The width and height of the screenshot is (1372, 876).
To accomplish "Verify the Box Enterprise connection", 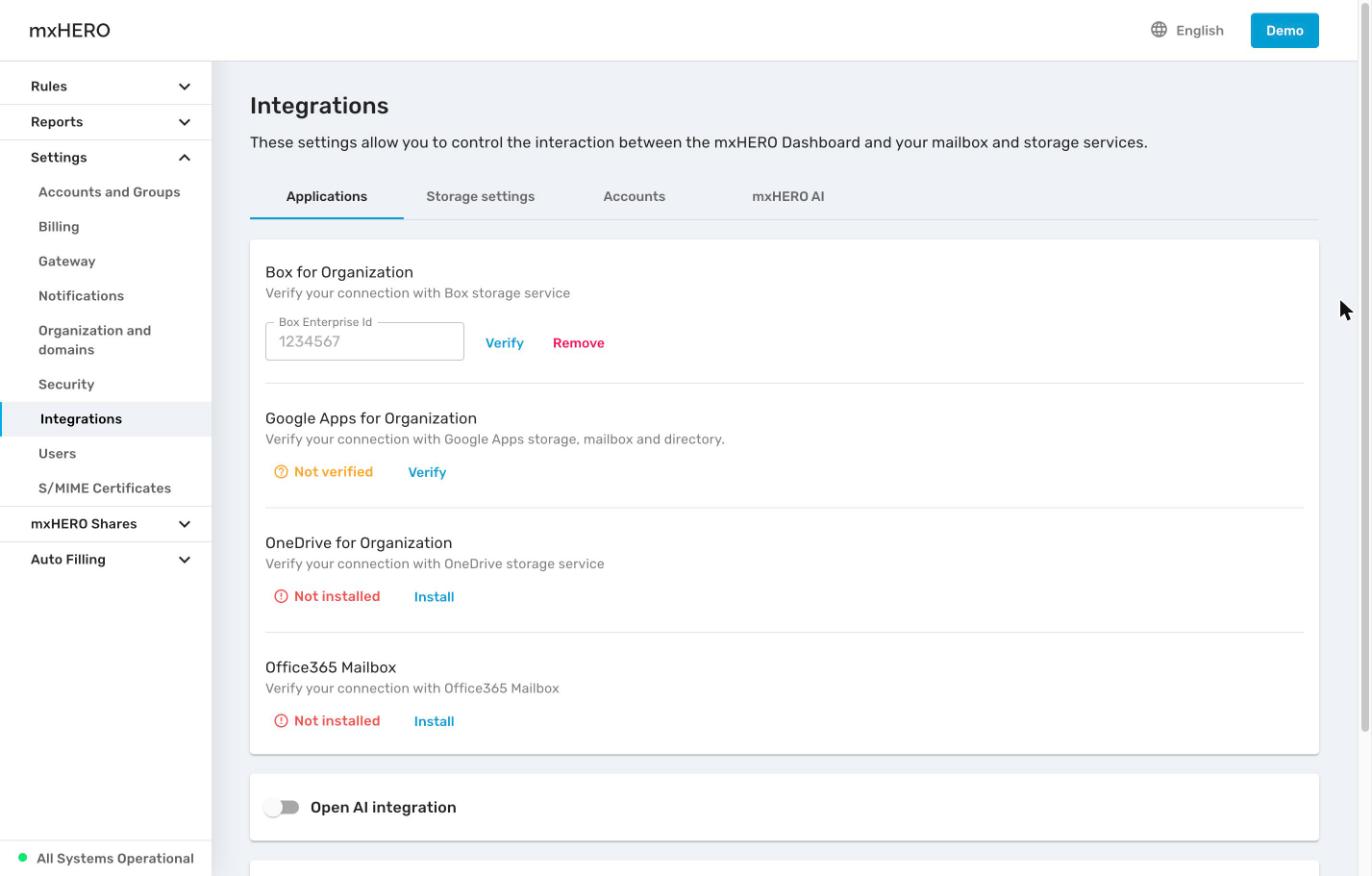I will pos(504,343).
